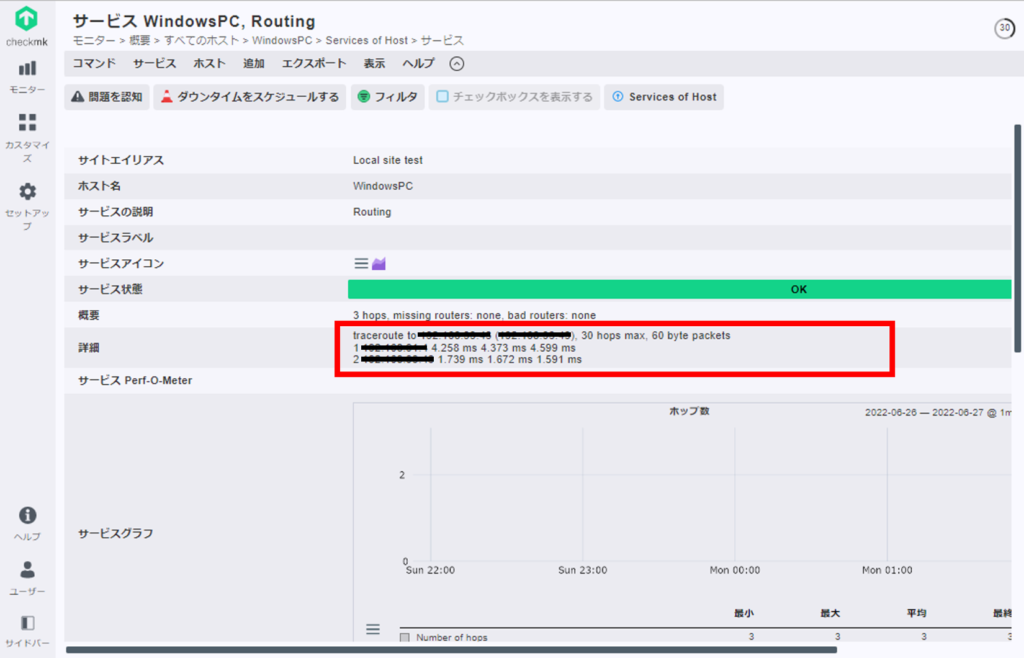Open the ホスト menu
Screen dimensions: 1024x658
pyautogui.click(x=210, y=63)
